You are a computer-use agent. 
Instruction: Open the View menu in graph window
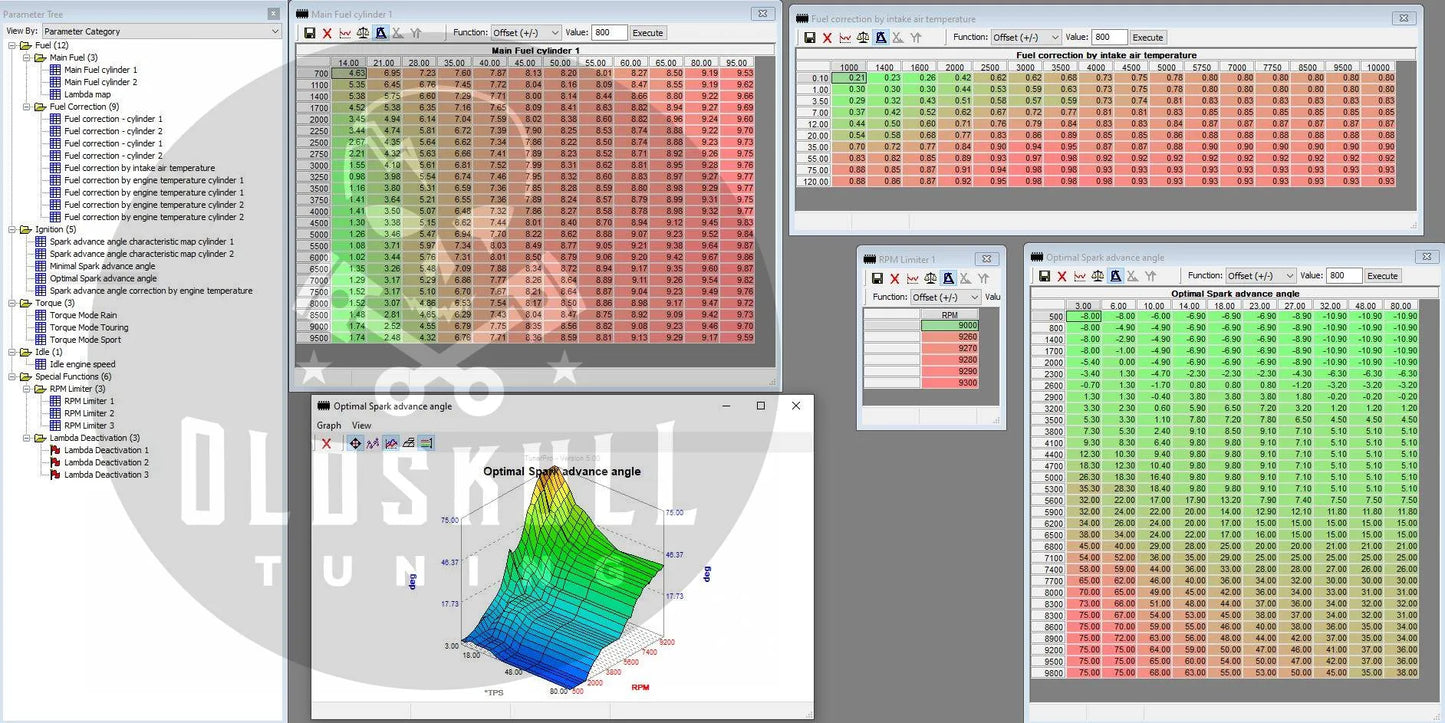pos(361,425)
